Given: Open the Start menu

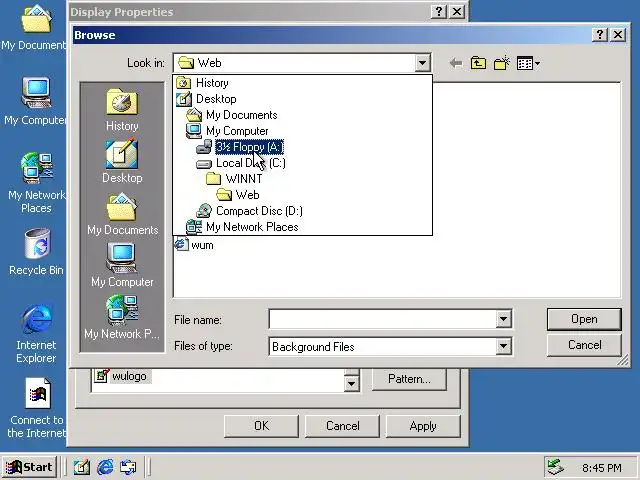Looking at the screenshot, I should pos(29,467).
